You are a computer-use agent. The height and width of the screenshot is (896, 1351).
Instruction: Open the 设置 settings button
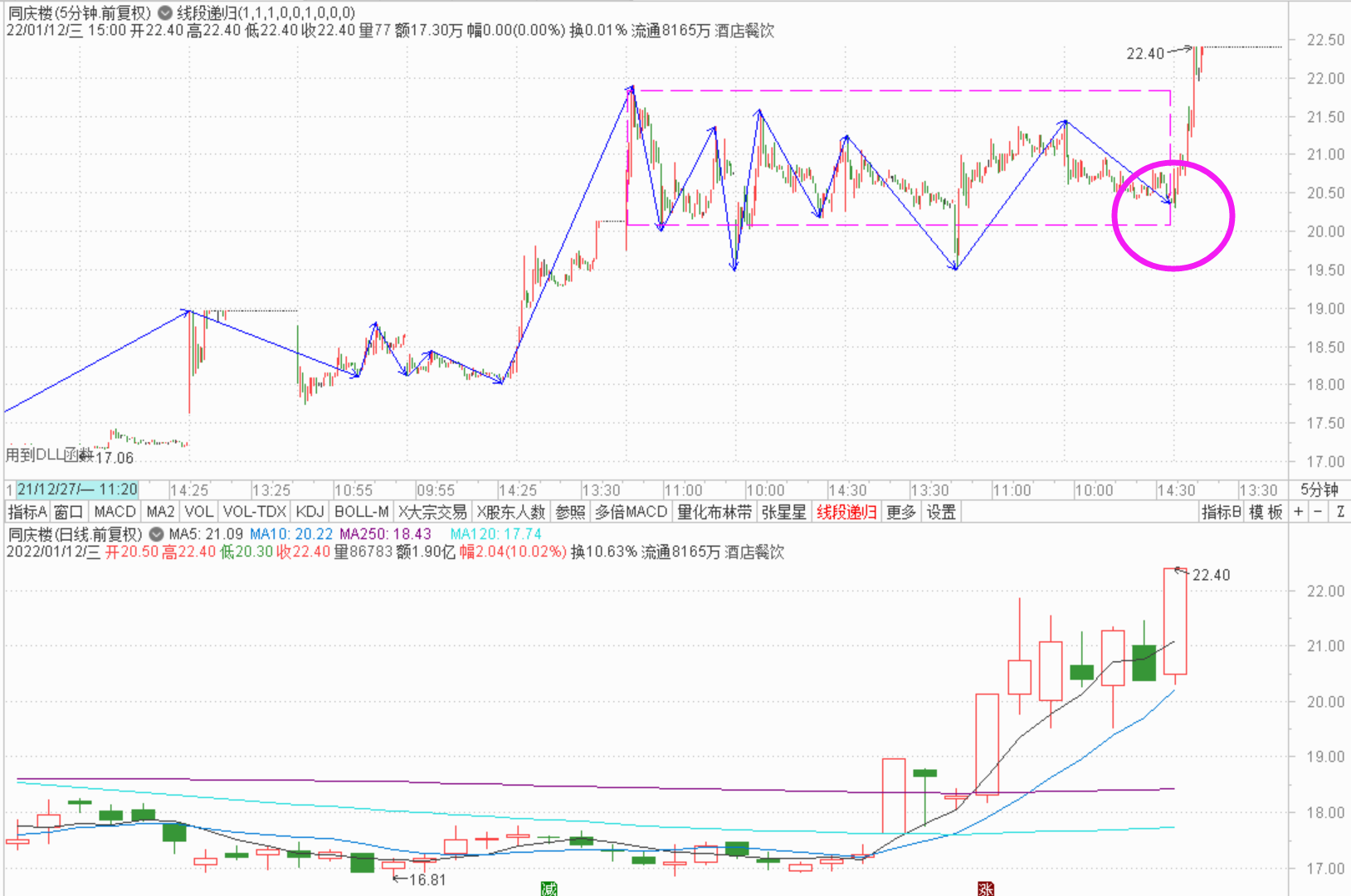[941, 512]
